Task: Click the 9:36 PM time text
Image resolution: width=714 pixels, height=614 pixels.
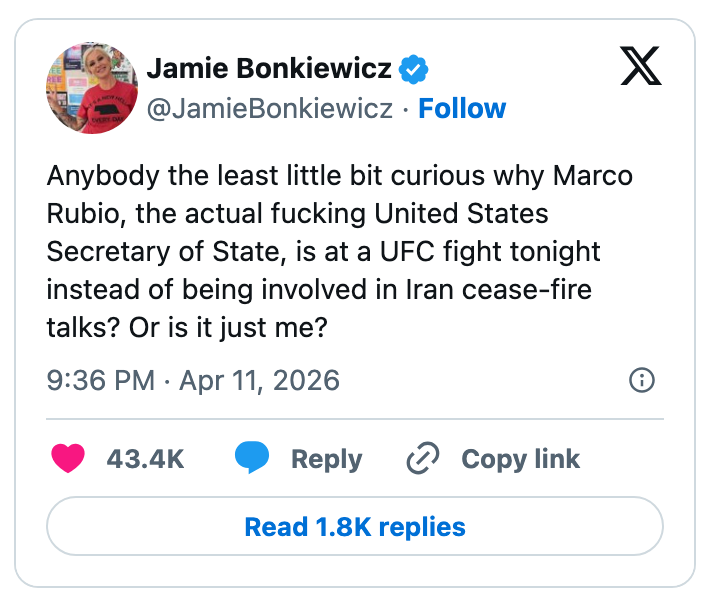Action: pos(100,380)
